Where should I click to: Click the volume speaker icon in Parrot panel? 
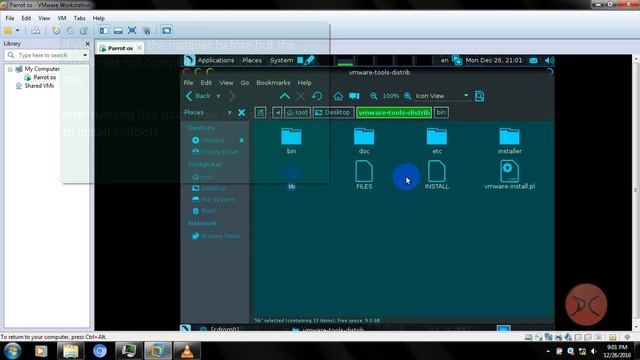click(x=549, y=60)
